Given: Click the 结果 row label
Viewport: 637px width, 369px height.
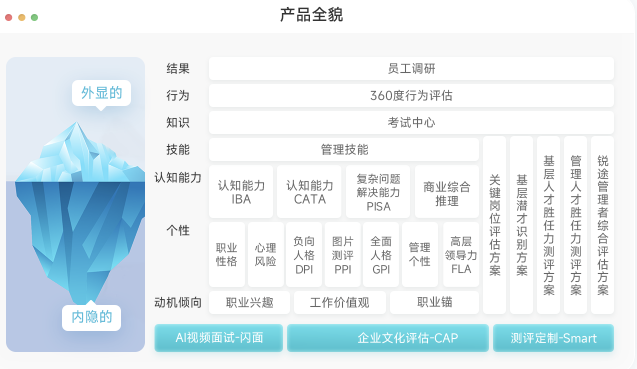Looking at the screenshot, I should tap(178, 69).
